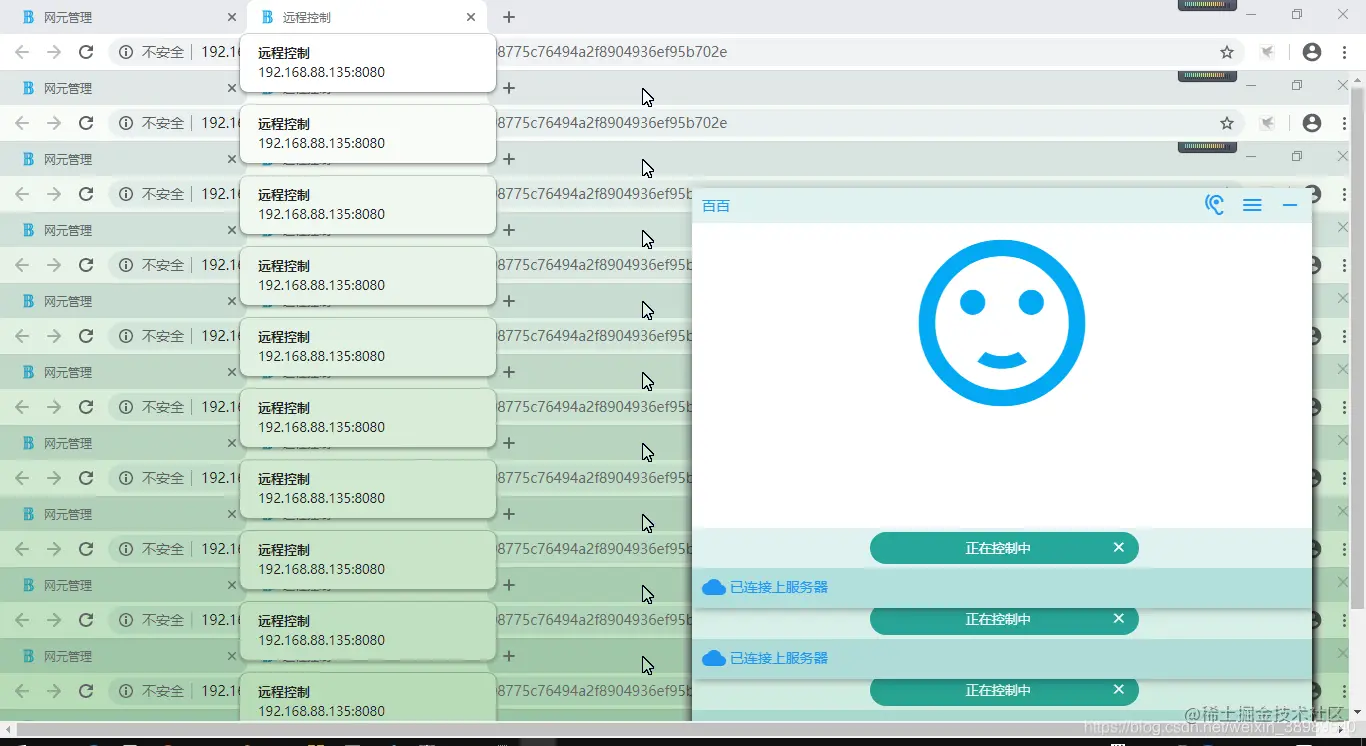The height and width of the screenshot is (746, 1366).
Task: Click the vertical scrollbar down arrow
Action: (x=1358, y=711)
